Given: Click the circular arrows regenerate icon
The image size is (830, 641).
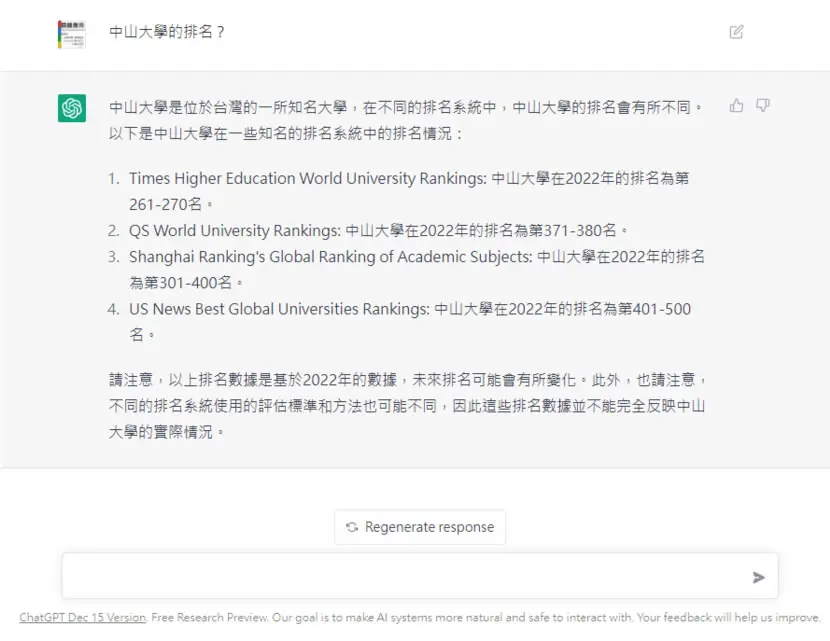Looking at the screenshot, I should click(352, 527).
